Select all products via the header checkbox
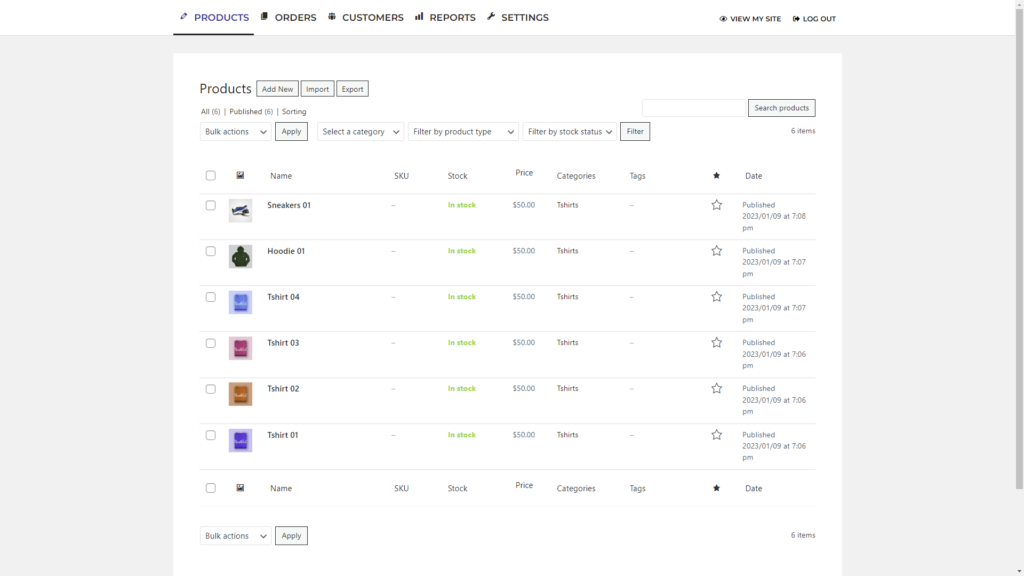The width and height of the screenshot is (1024, 576). (x=211, y=175)
